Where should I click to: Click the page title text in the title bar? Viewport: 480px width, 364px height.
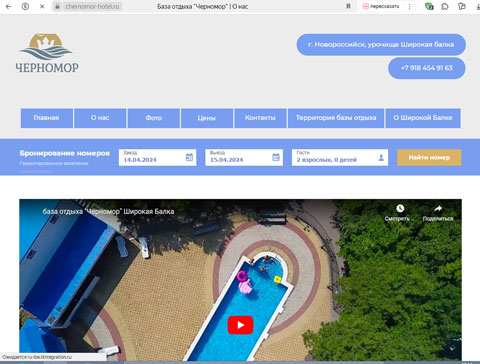[202, 6]
